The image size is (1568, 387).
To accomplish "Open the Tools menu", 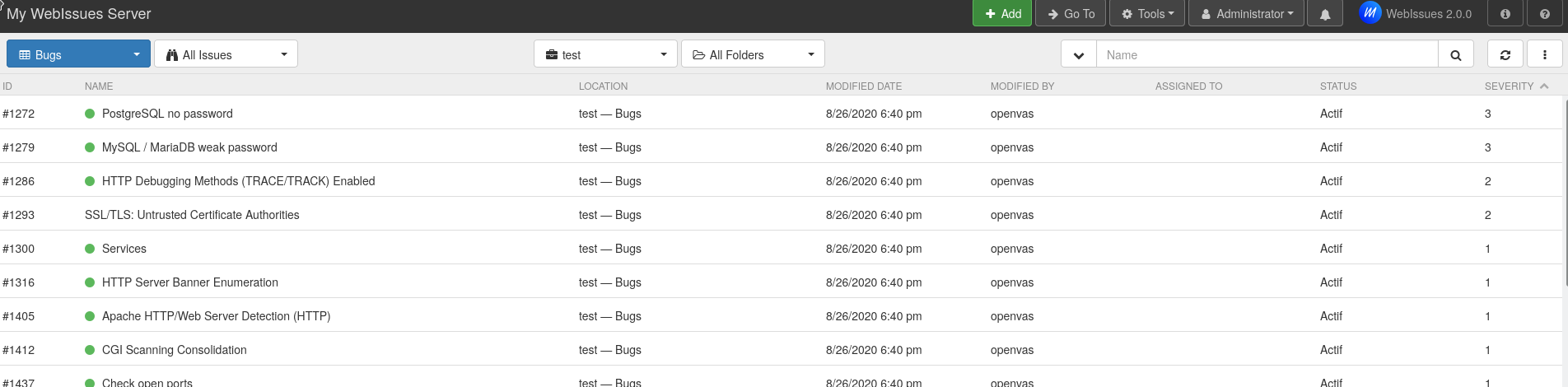I will [x=1147, y=14].
